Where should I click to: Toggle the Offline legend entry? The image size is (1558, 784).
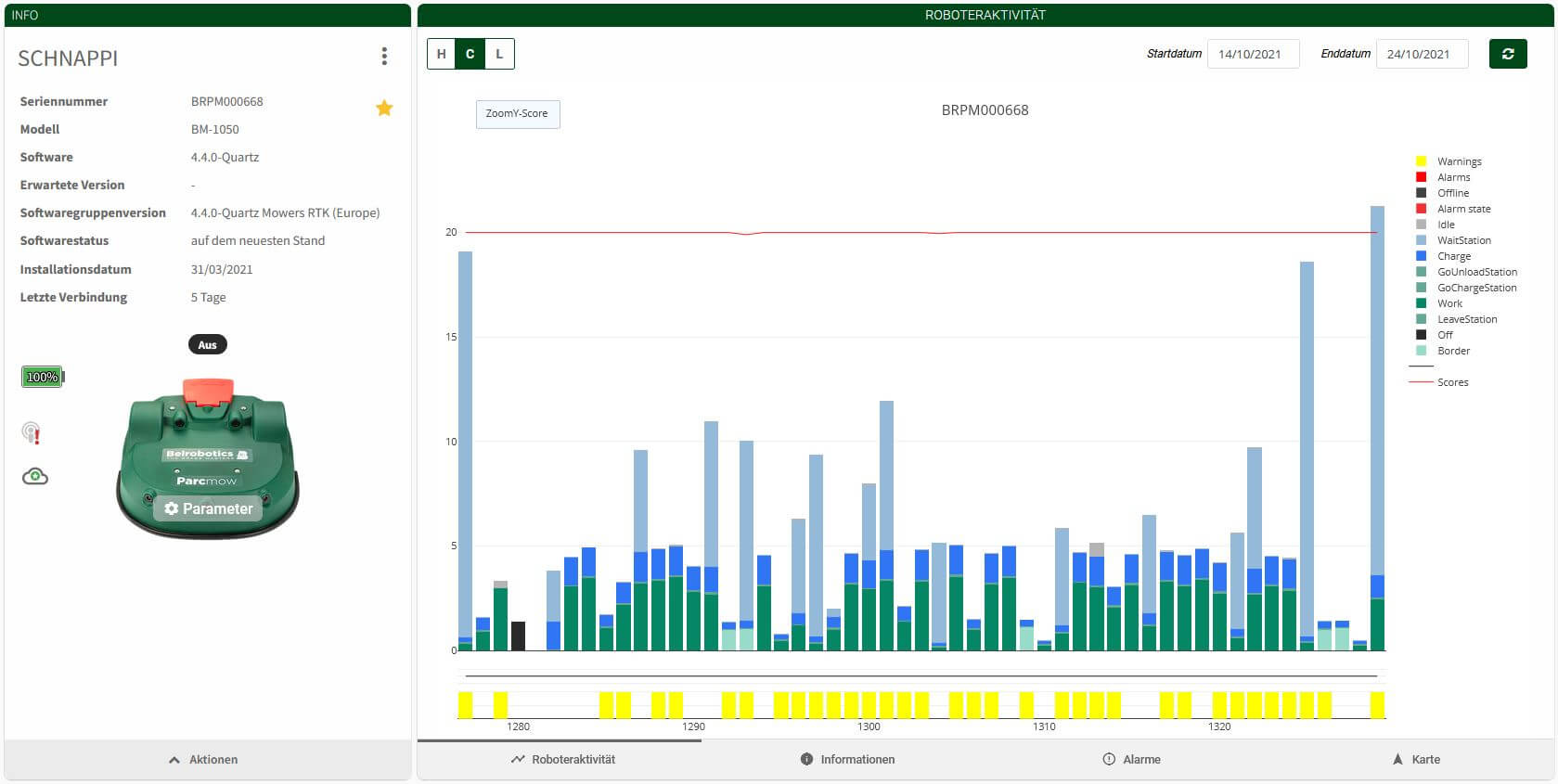tap(1443, 193)
